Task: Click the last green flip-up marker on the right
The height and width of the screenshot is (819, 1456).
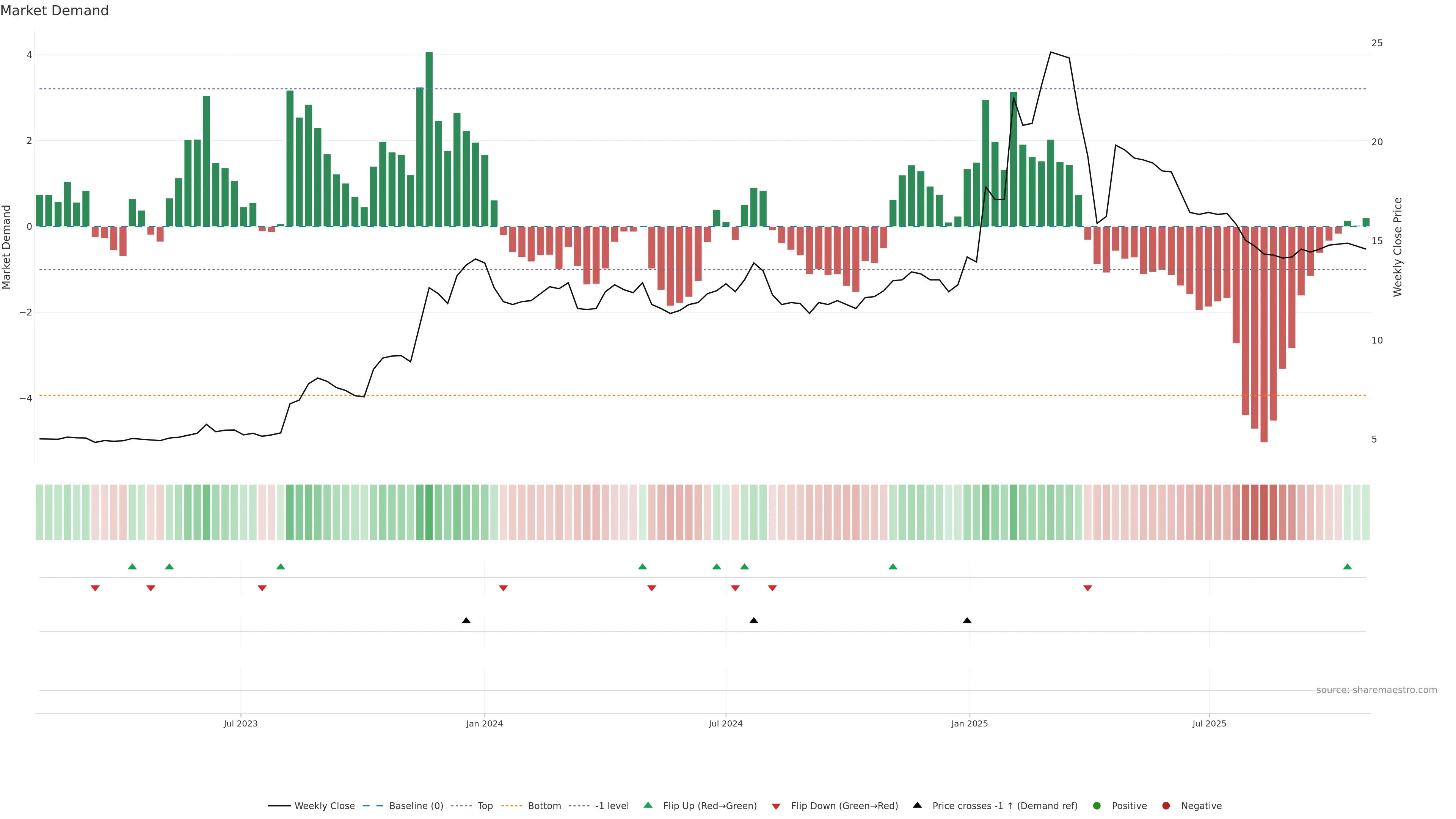Action: [x=1348, y=567]
